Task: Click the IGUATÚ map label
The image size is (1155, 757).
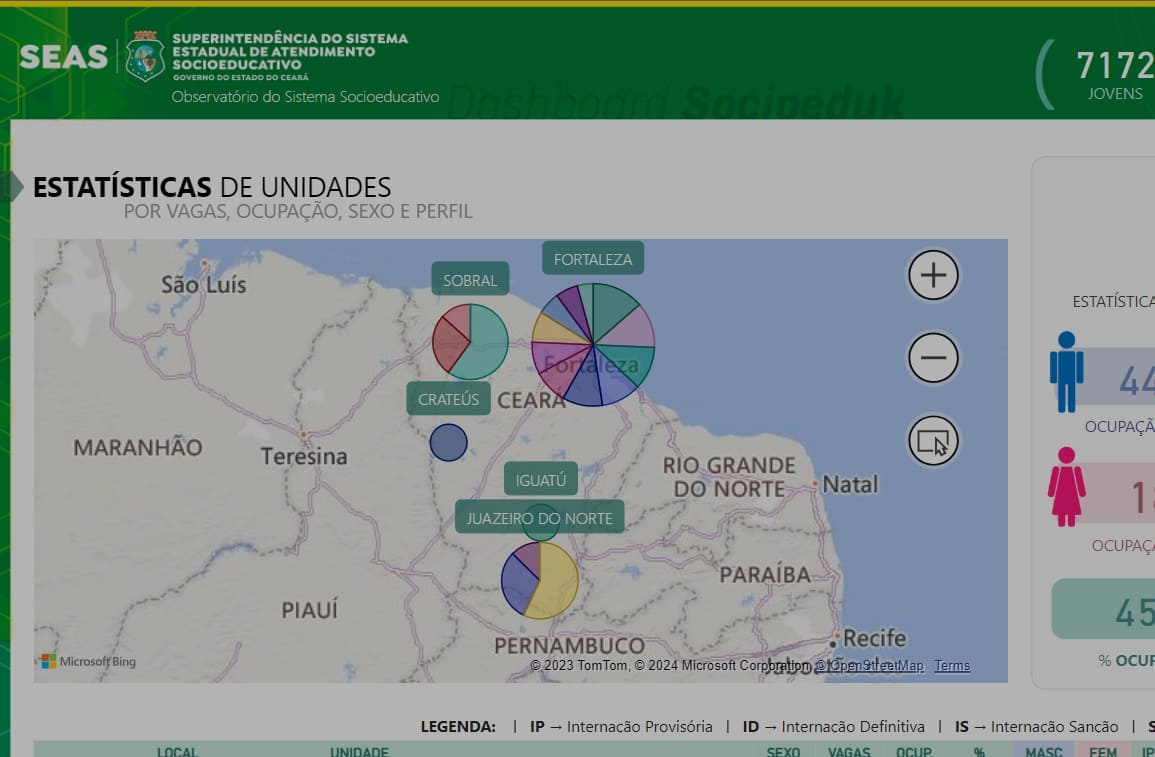Action: click(541, 480)
